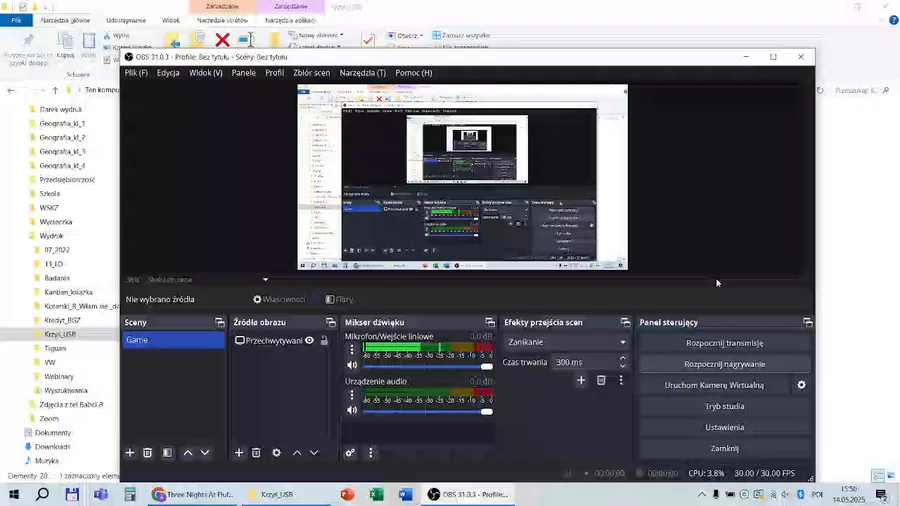Open virtual camera settings gear

[x=801, y=385]
